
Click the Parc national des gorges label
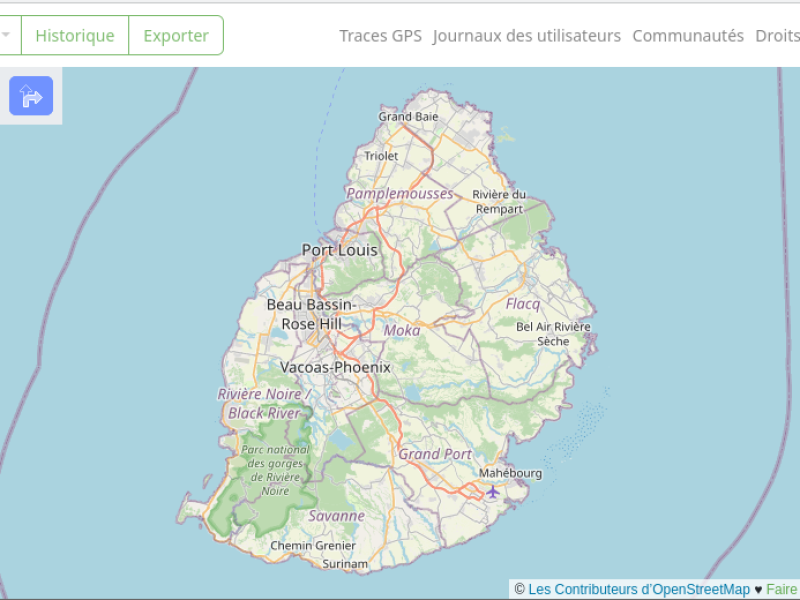[x=276, y=470]
